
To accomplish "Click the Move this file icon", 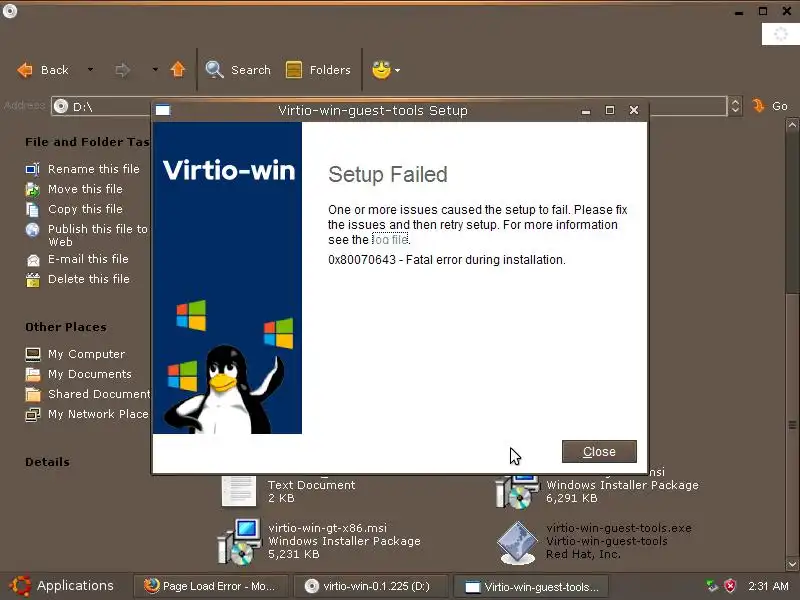I will point(33,189).
